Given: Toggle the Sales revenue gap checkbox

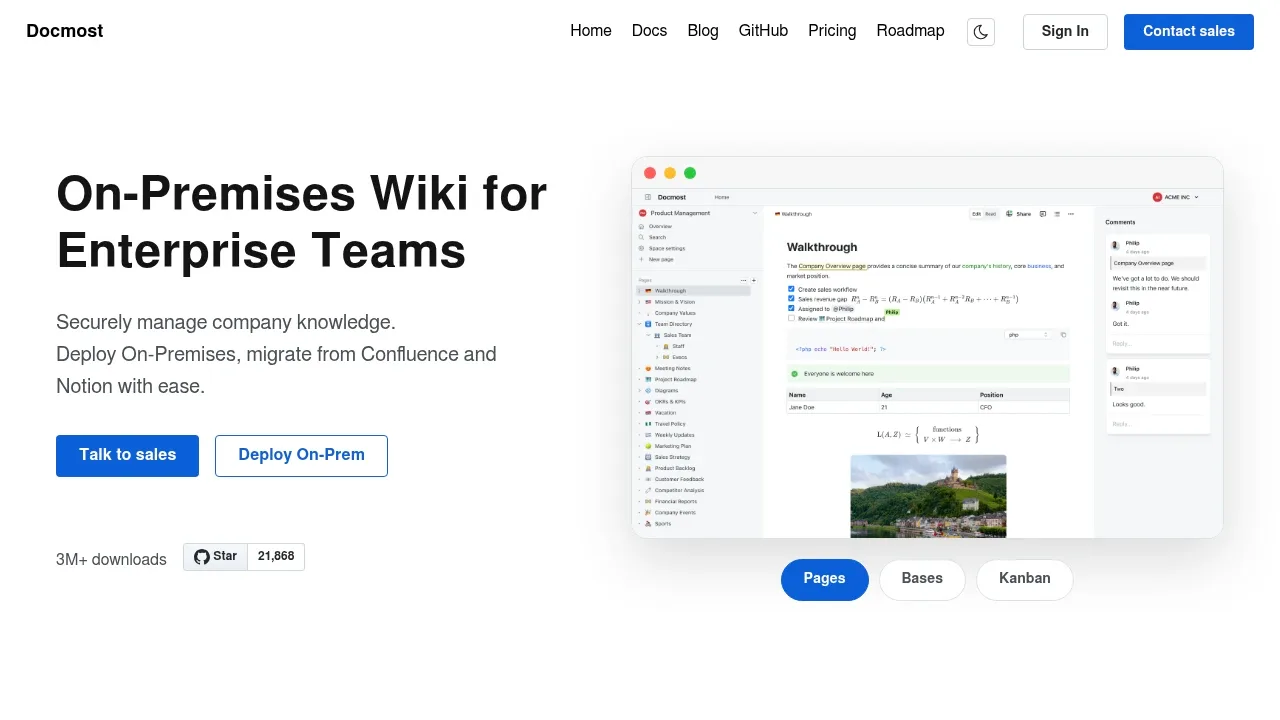Looking at the screenshot, I should (791, 298).
